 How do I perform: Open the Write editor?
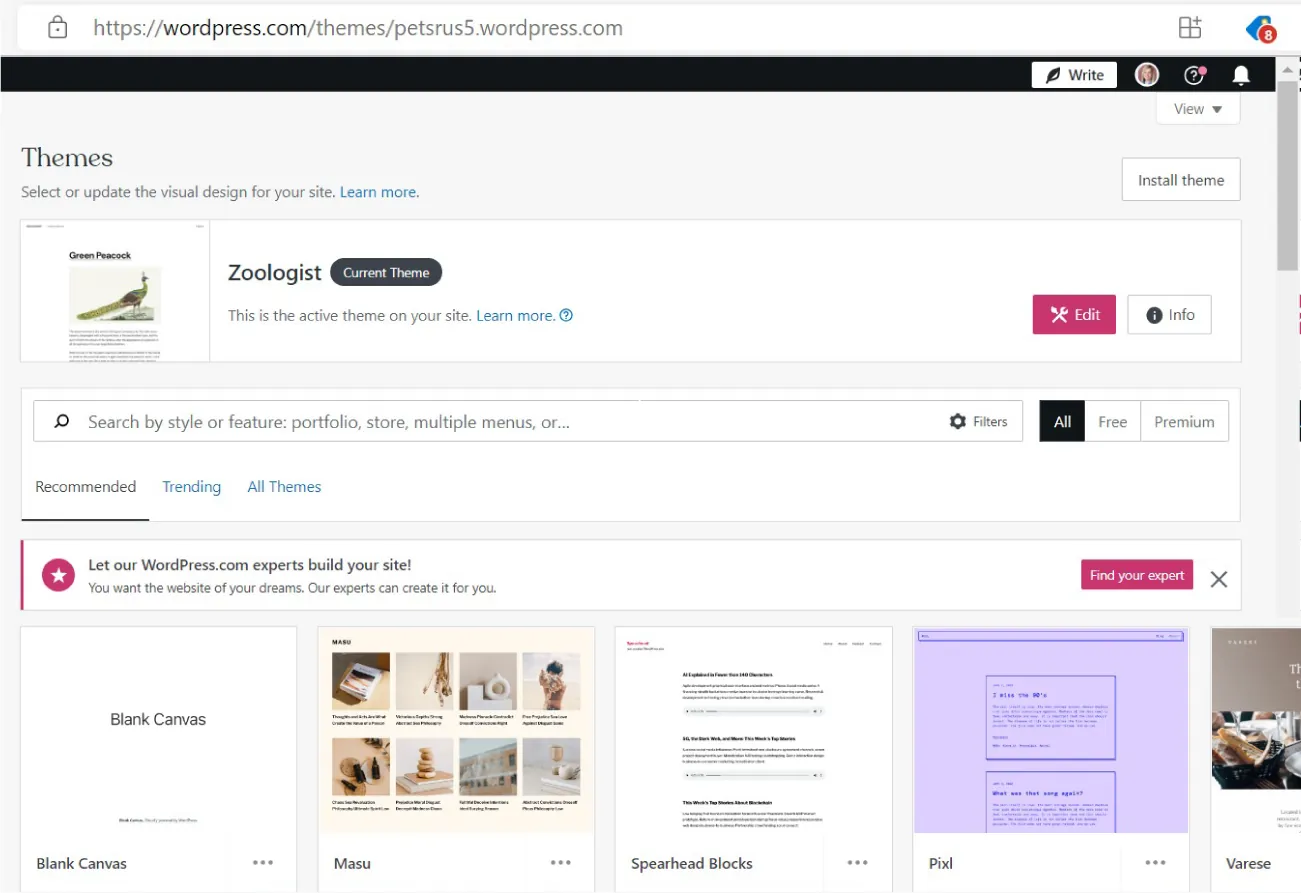click(1073, 74)
